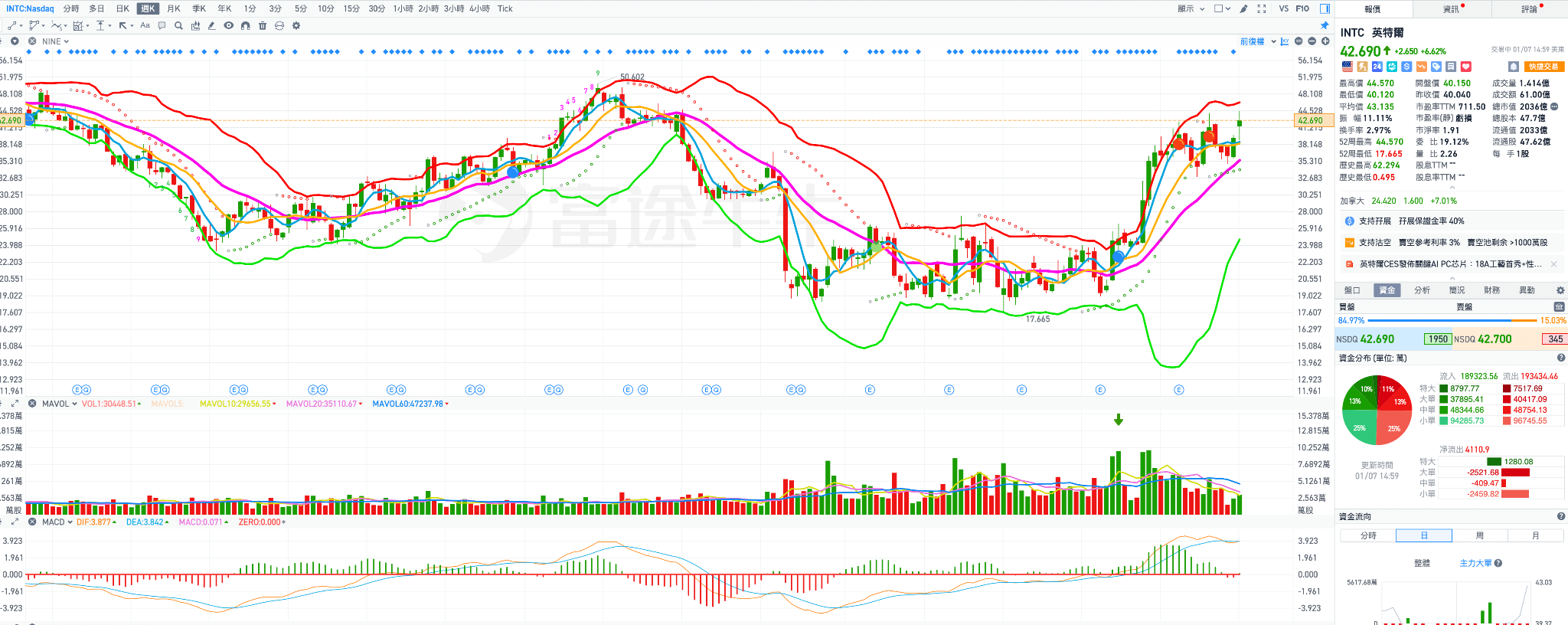Open the chart layout dropdown
The height and width of the screenshot is (625, 1568).
coord(1222,9)
